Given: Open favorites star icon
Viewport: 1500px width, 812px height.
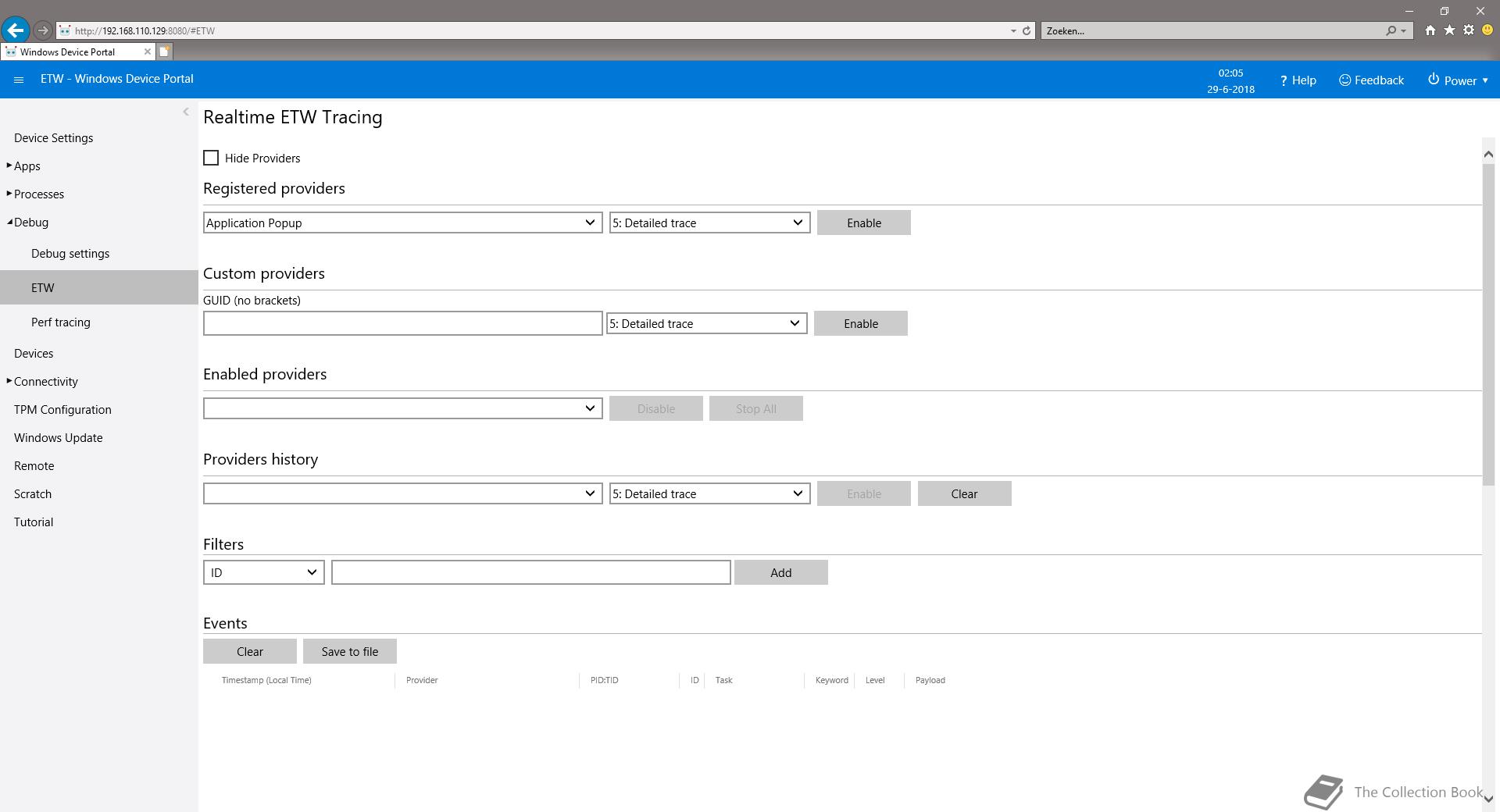Looking at the screenshot, I should click(x=1449, y=30).
